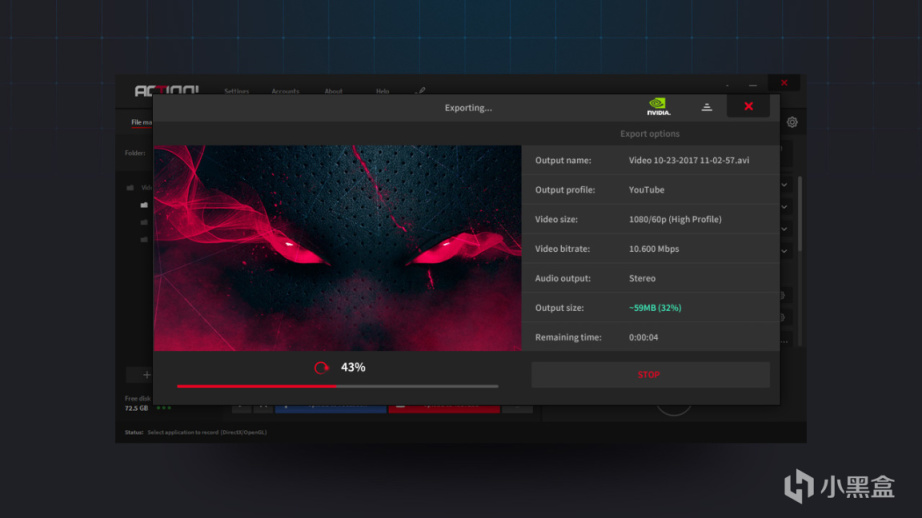Click the plus add button in the Action! sidebar
This screenshot has height=518, width=922.
(146, 375)
